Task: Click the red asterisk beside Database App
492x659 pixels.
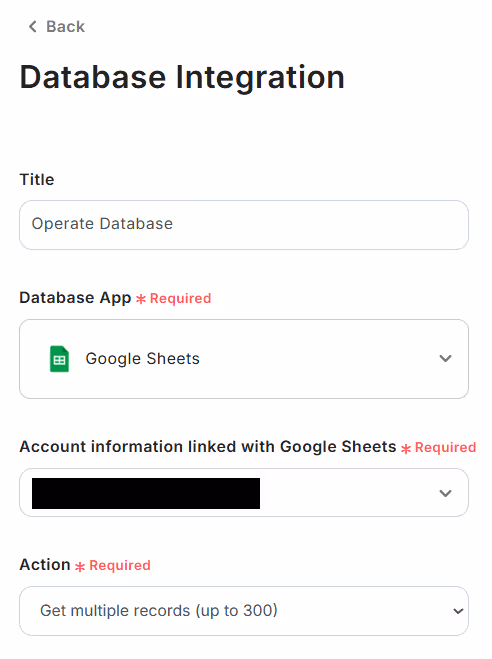Action: 141,299
